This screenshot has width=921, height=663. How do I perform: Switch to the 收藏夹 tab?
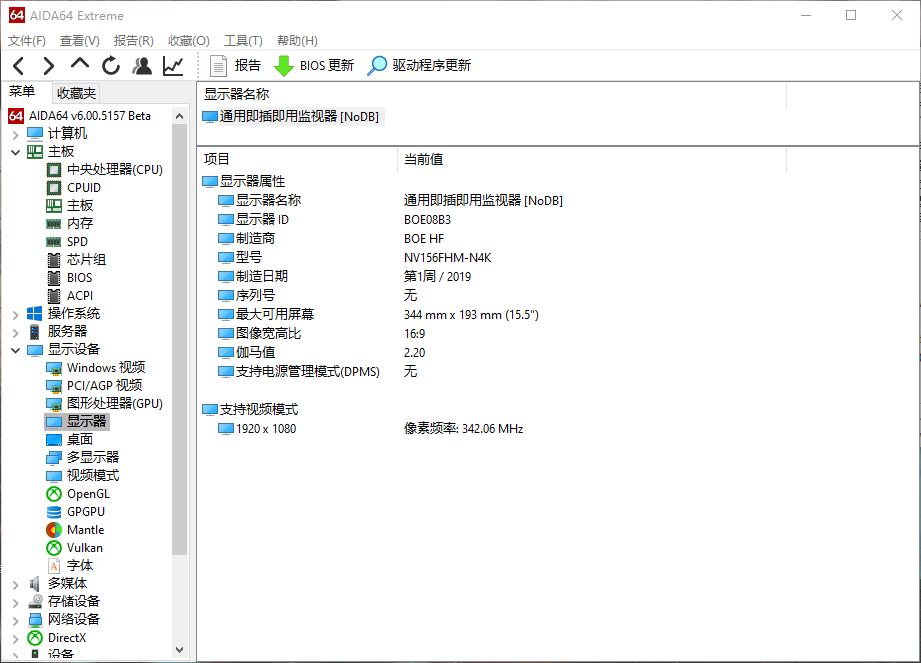pyautogui.click(x=76, y=93)
